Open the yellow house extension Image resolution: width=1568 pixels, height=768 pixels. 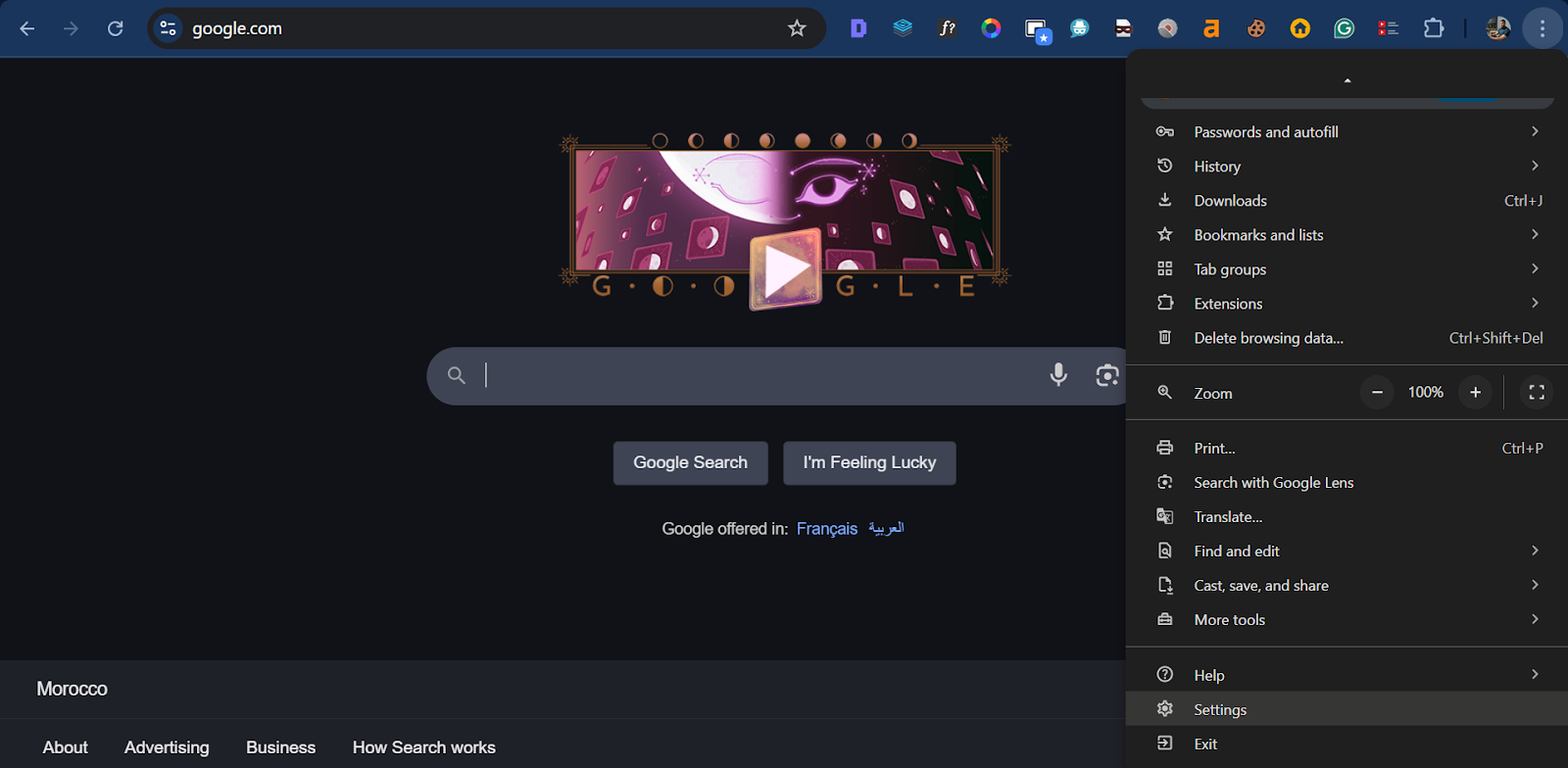(1299, 28)
